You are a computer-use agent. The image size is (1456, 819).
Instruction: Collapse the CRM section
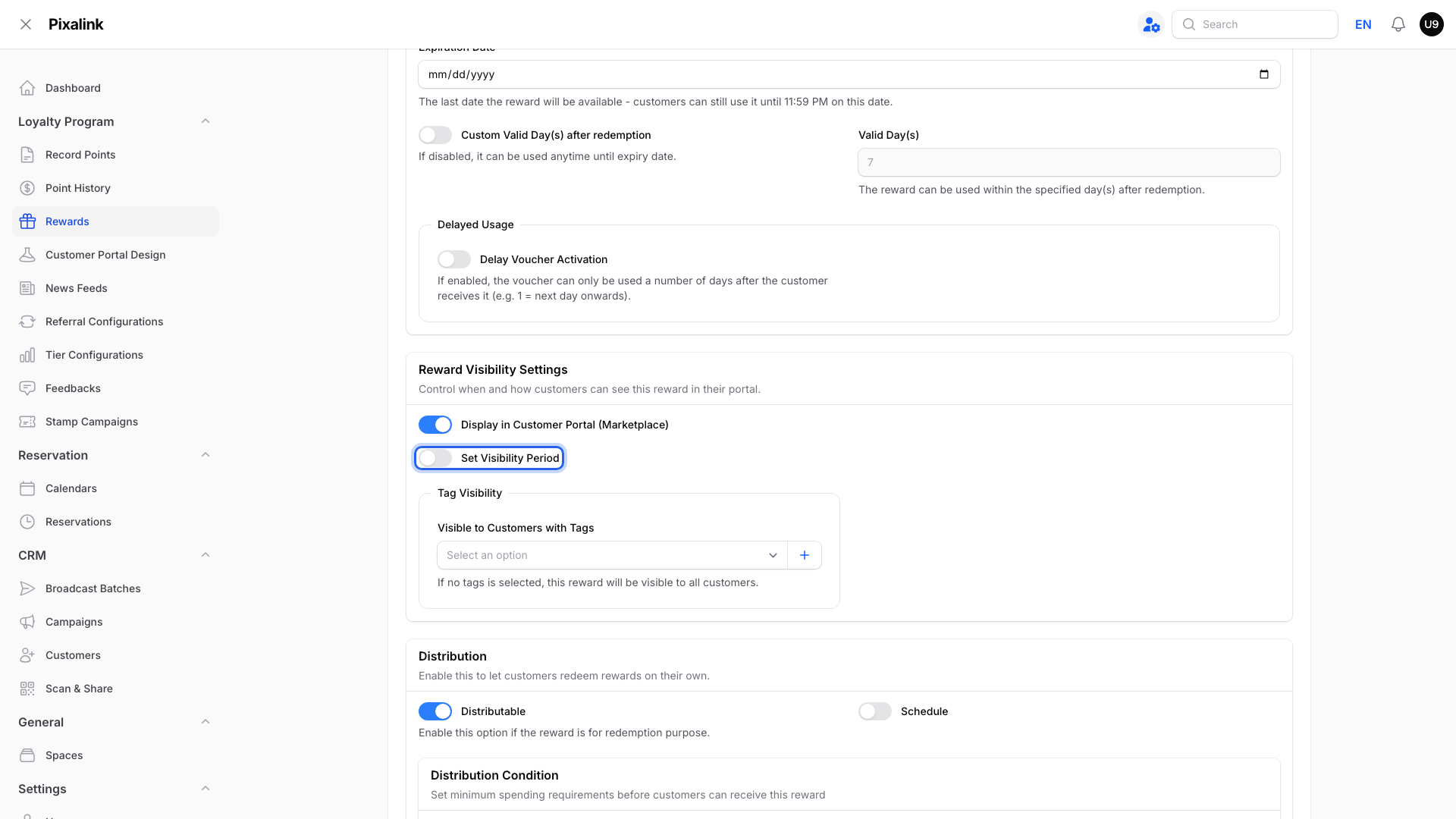coord(206,555)
